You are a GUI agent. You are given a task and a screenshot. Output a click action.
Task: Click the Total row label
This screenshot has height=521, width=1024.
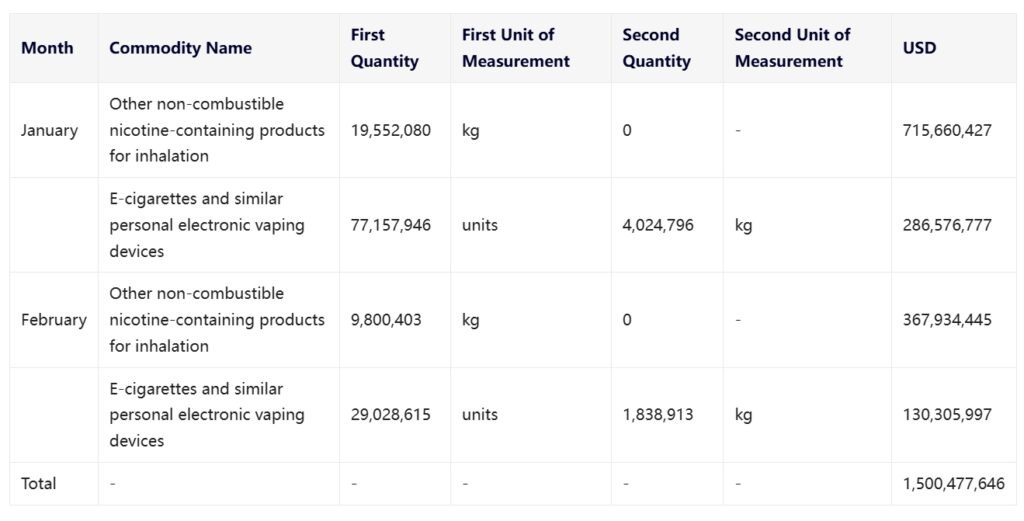coord(39,484)
